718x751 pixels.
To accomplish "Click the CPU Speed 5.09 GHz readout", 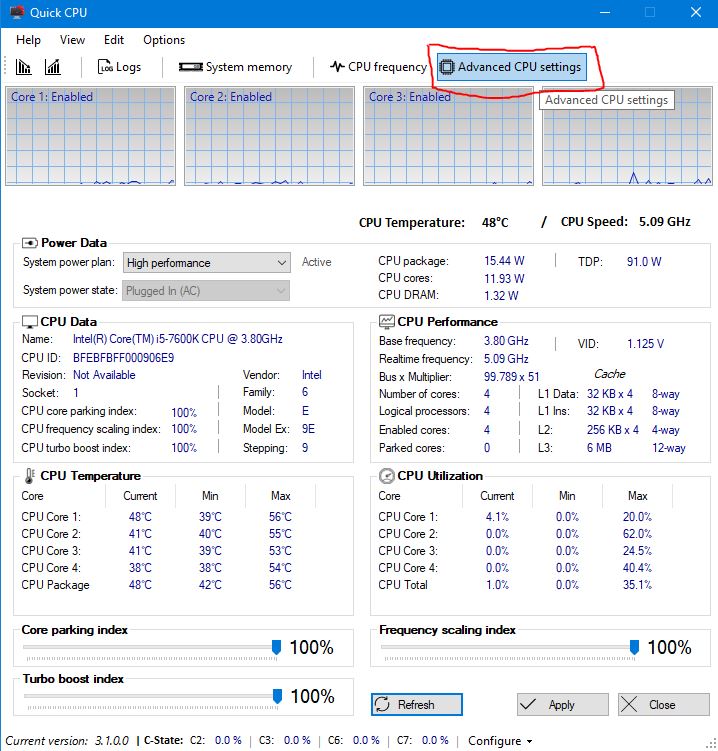I will click(x=626, y=222).
